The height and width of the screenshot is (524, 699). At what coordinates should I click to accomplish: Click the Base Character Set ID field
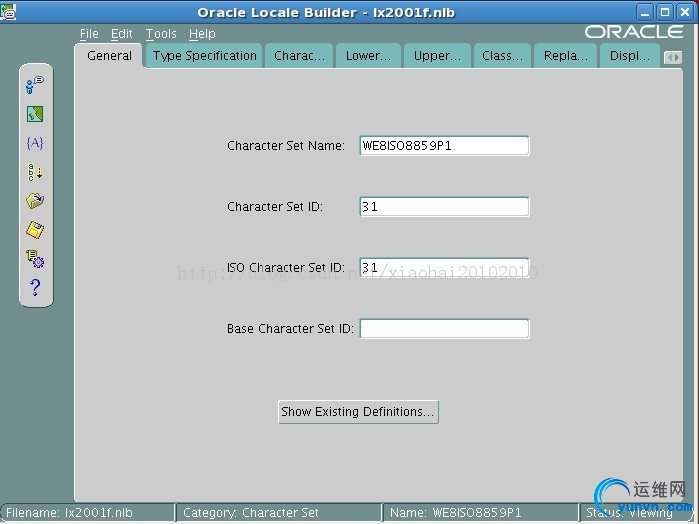[444, 329]
